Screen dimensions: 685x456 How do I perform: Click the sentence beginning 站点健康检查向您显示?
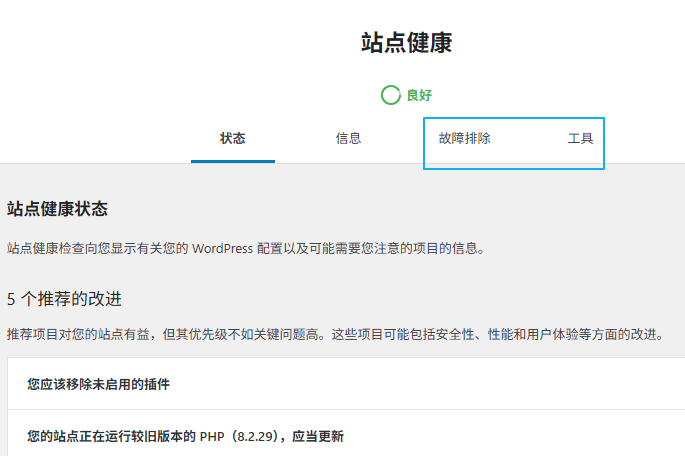coord(245,248)
